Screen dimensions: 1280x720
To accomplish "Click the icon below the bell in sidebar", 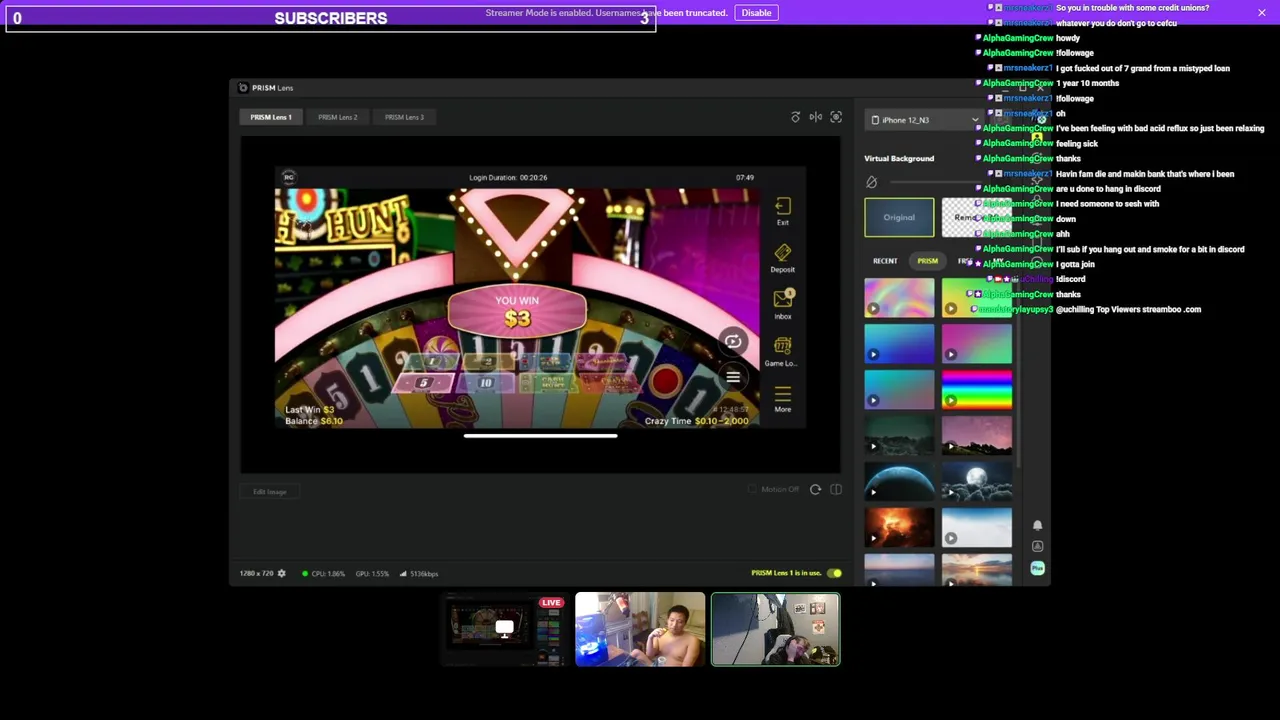I will coord(1037,547).
